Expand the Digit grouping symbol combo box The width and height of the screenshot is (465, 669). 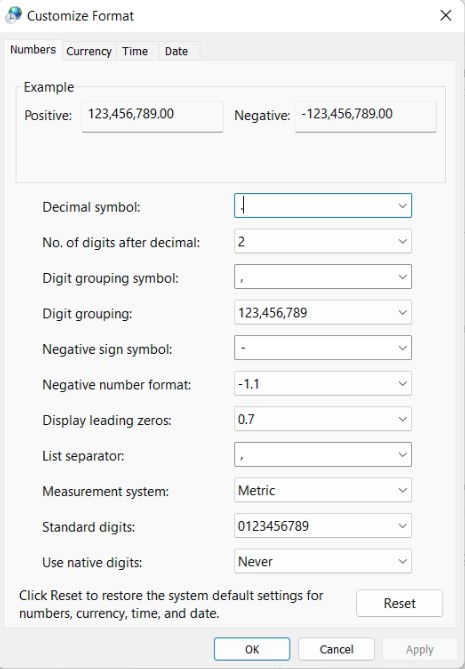323,277
